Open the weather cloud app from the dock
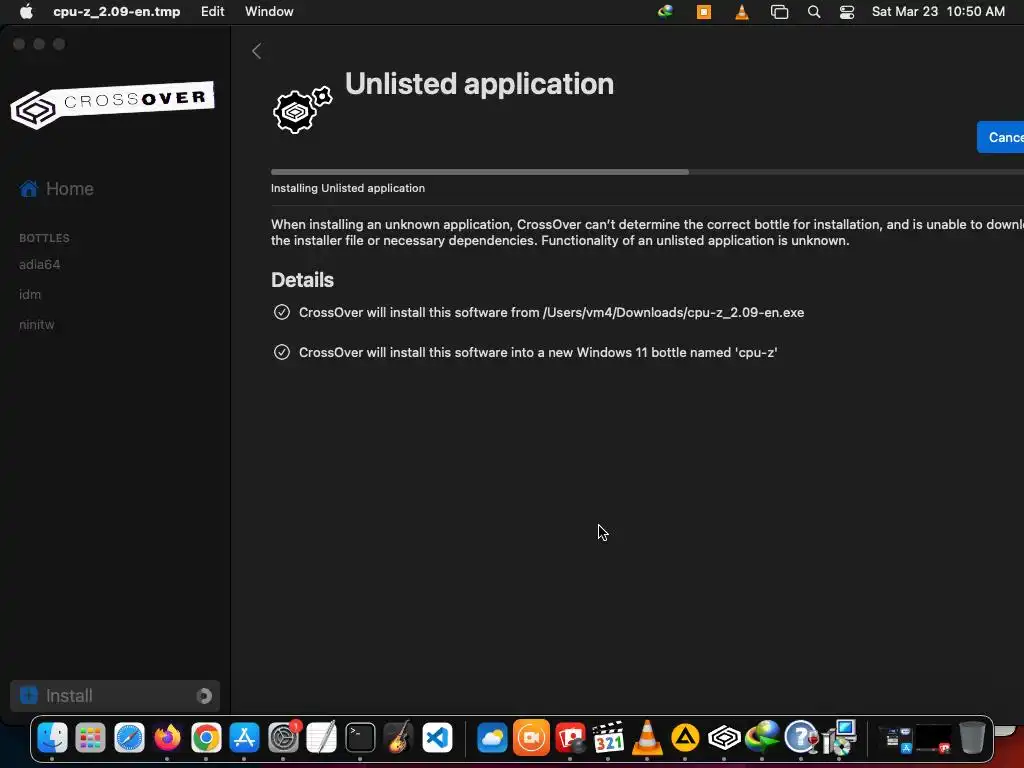This screenshot has height=768, width=1024. click(x=492, y=739)
